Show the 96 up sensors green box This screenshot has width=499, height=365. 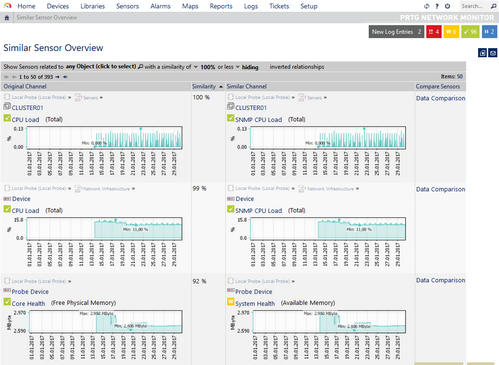coord(470,32)
